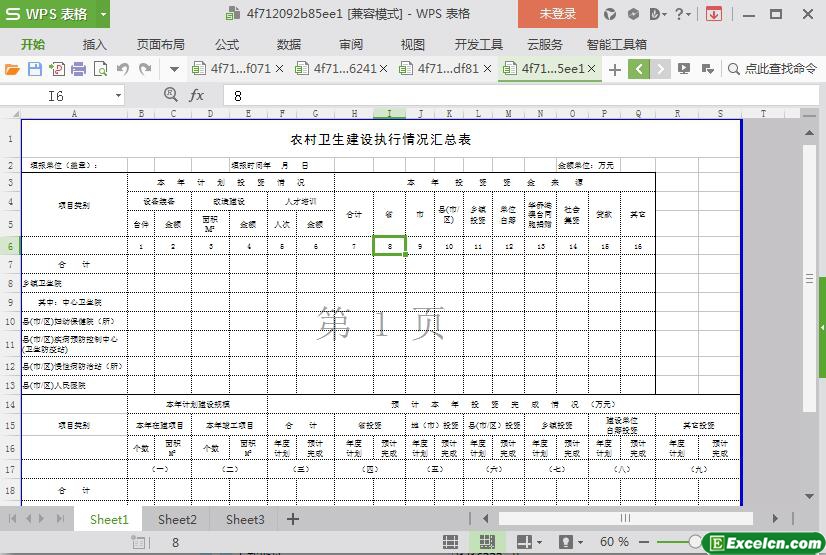
Task: Switch to Sheet2 tab
Action: pos(177,519)
